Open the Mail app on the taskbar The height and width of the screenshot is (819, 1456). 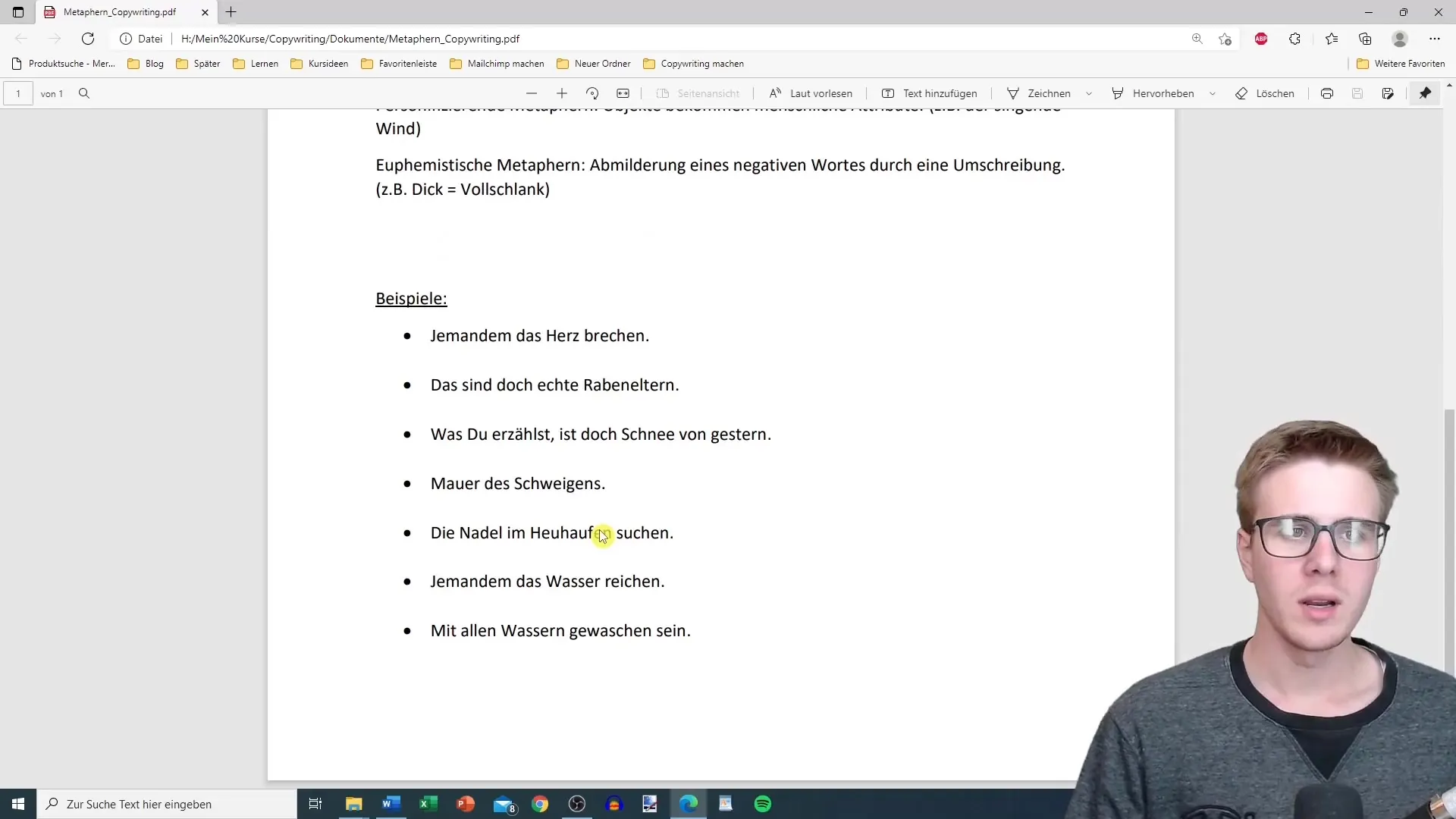[504, 804]
